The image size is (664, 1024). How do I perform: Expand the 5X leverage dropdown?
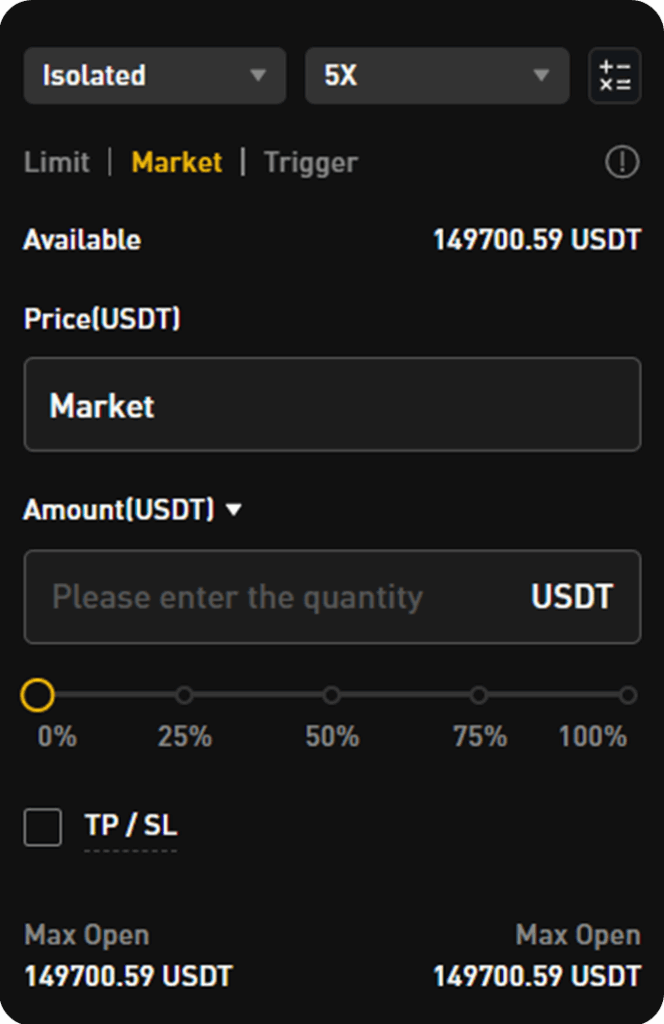pos(436,76)
